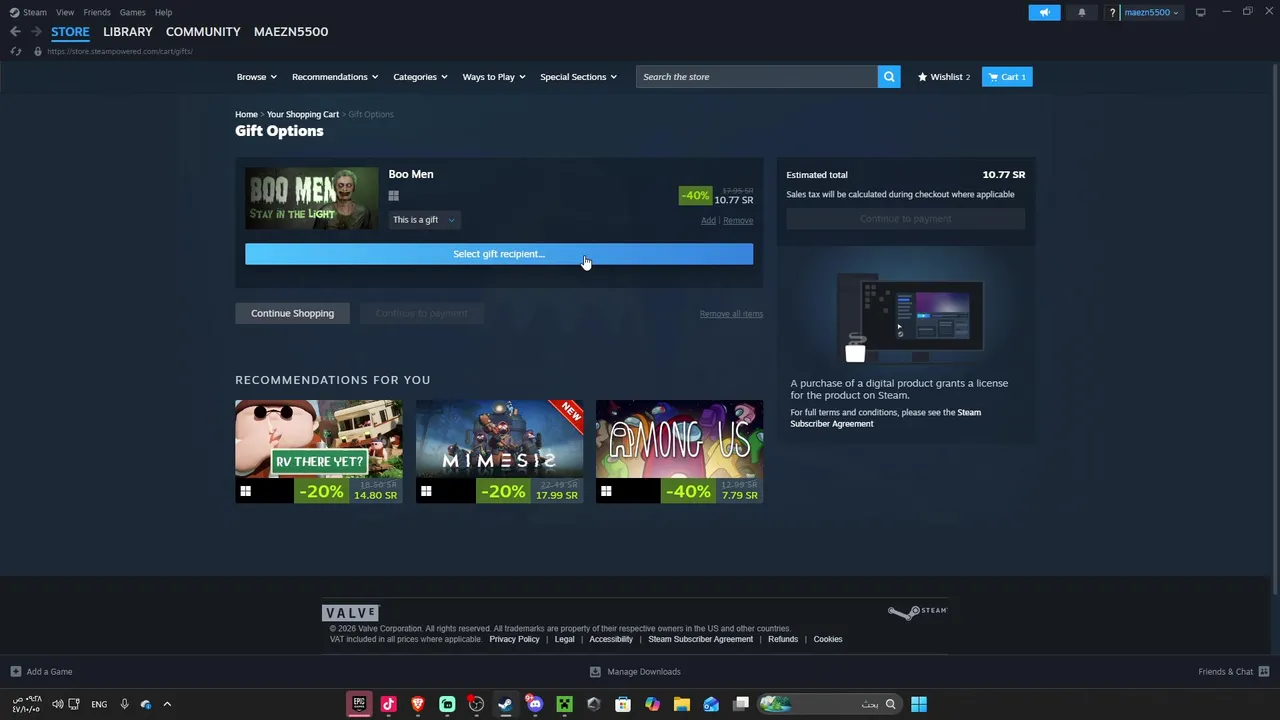Image resolution: width=1280 pixels, height=720 pixels.
Task: Click the question mark avatar icon
Action: point(1112,12)
